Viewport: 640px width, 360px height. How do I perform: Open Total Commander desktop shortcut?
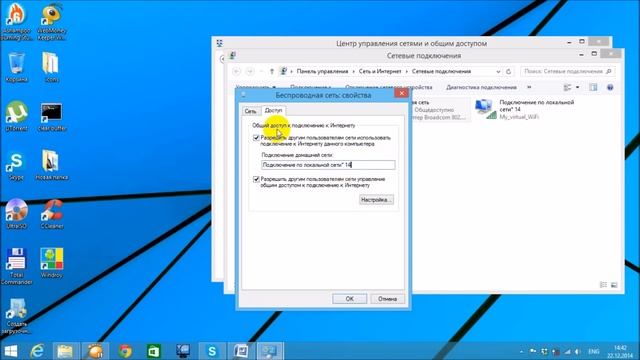click(16, 266)
